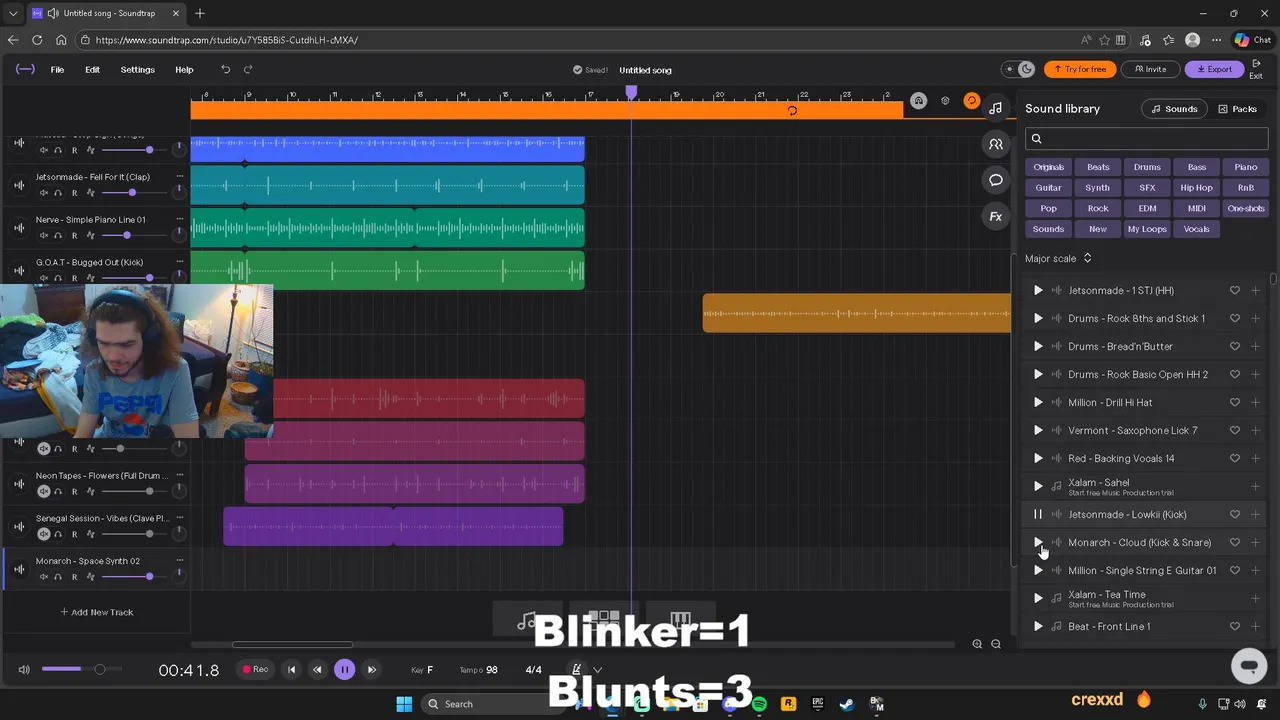
Task: Play Monarch - Cloud (Kick & Snare) preview
Action: pyautogui.click(x=1038, y=542)
